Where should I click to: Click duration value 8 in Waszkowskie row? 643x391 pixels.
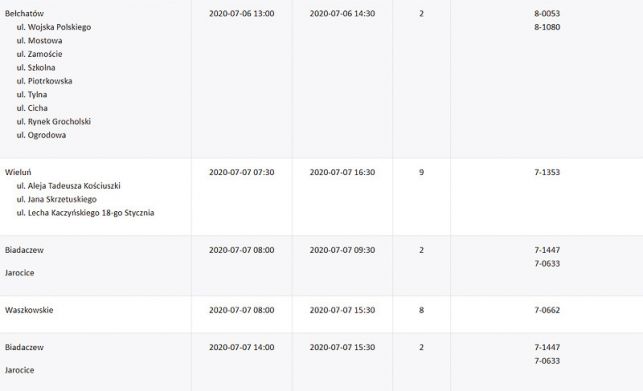click(422, 310)
